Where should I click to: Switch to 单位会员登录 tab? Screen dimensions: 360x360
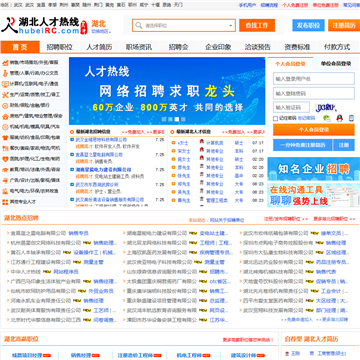336,64
